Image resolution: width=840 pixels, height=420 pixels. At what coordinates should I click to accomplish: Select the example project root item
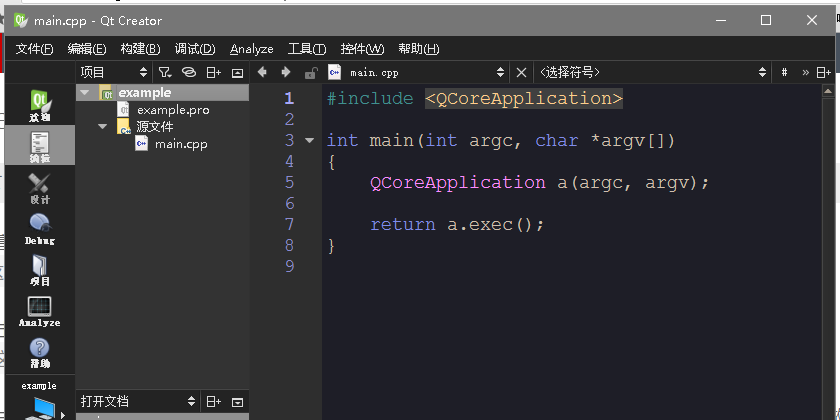145,93
